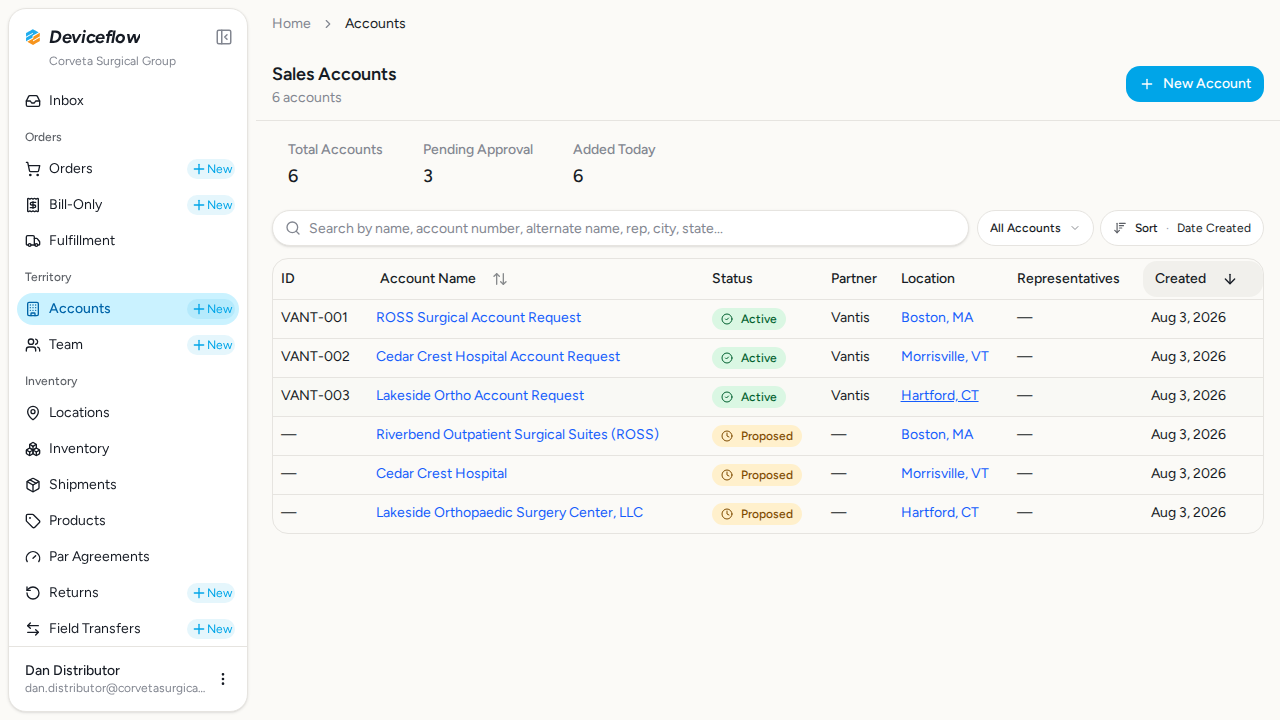The width and height of the screenshot is (1280, 720).
Task: Click Boston, MA for VANT-001
Action: click(937, 318)
